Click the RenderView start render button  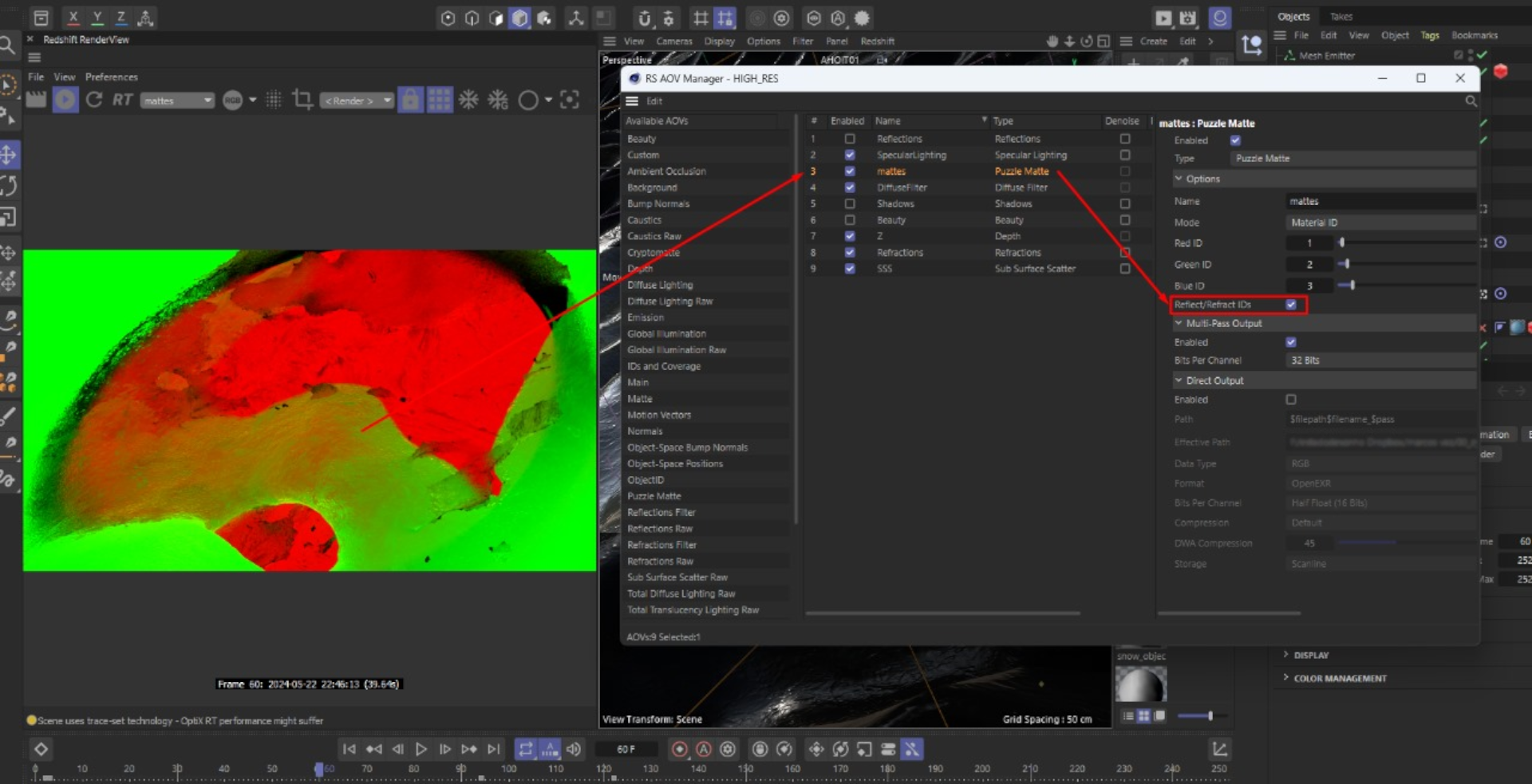pyautogui.click(x=65, y=100)
